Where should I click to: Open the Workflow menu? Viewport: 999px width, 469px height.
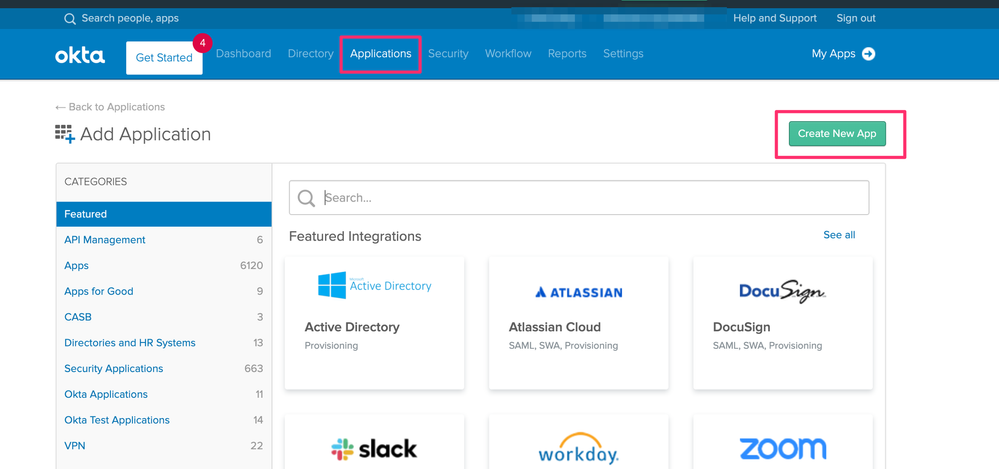point(508,54)
